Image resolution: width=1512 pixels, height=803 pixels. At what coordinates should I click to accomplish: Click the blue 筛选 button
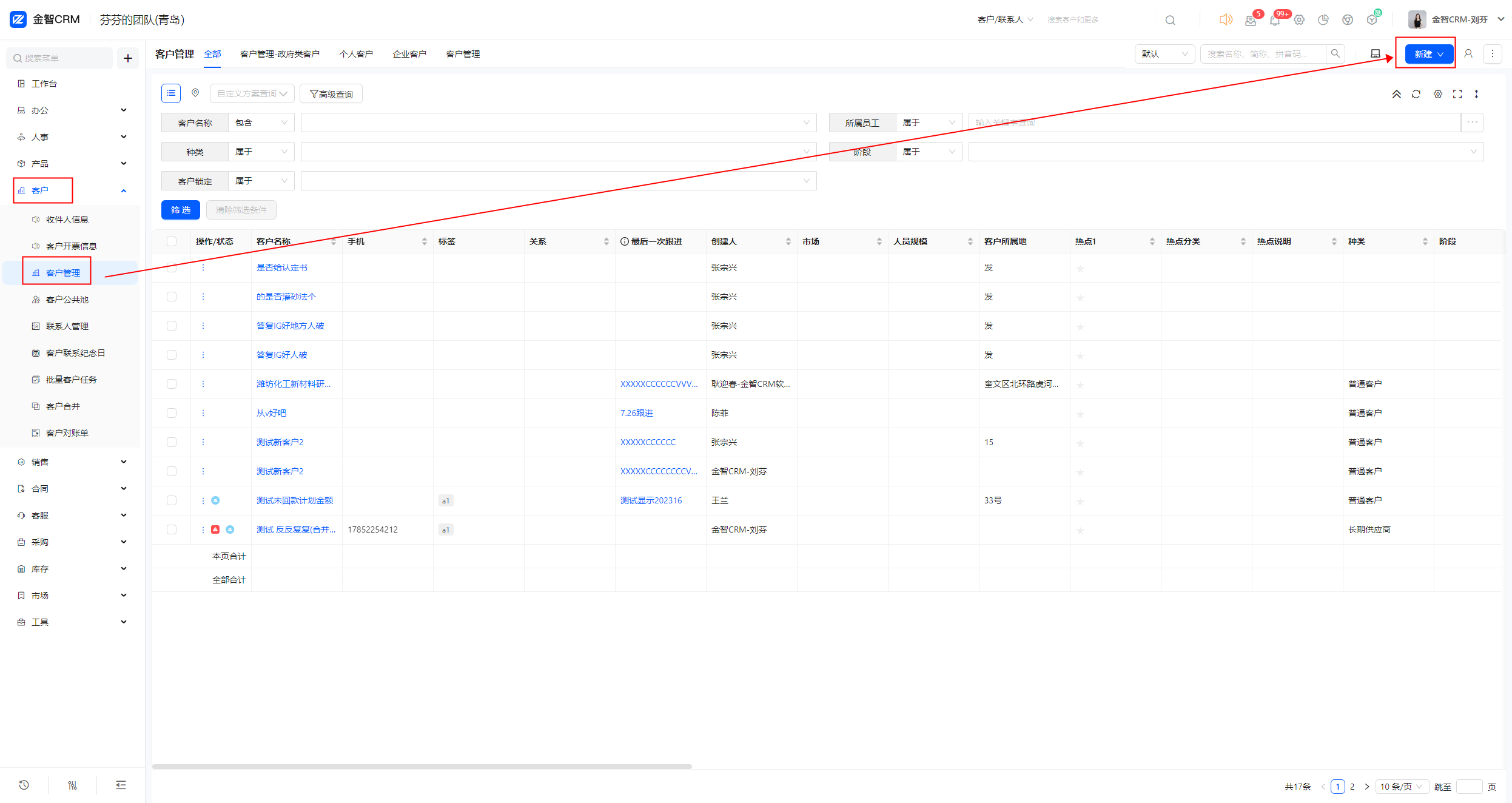click(180, 210)
